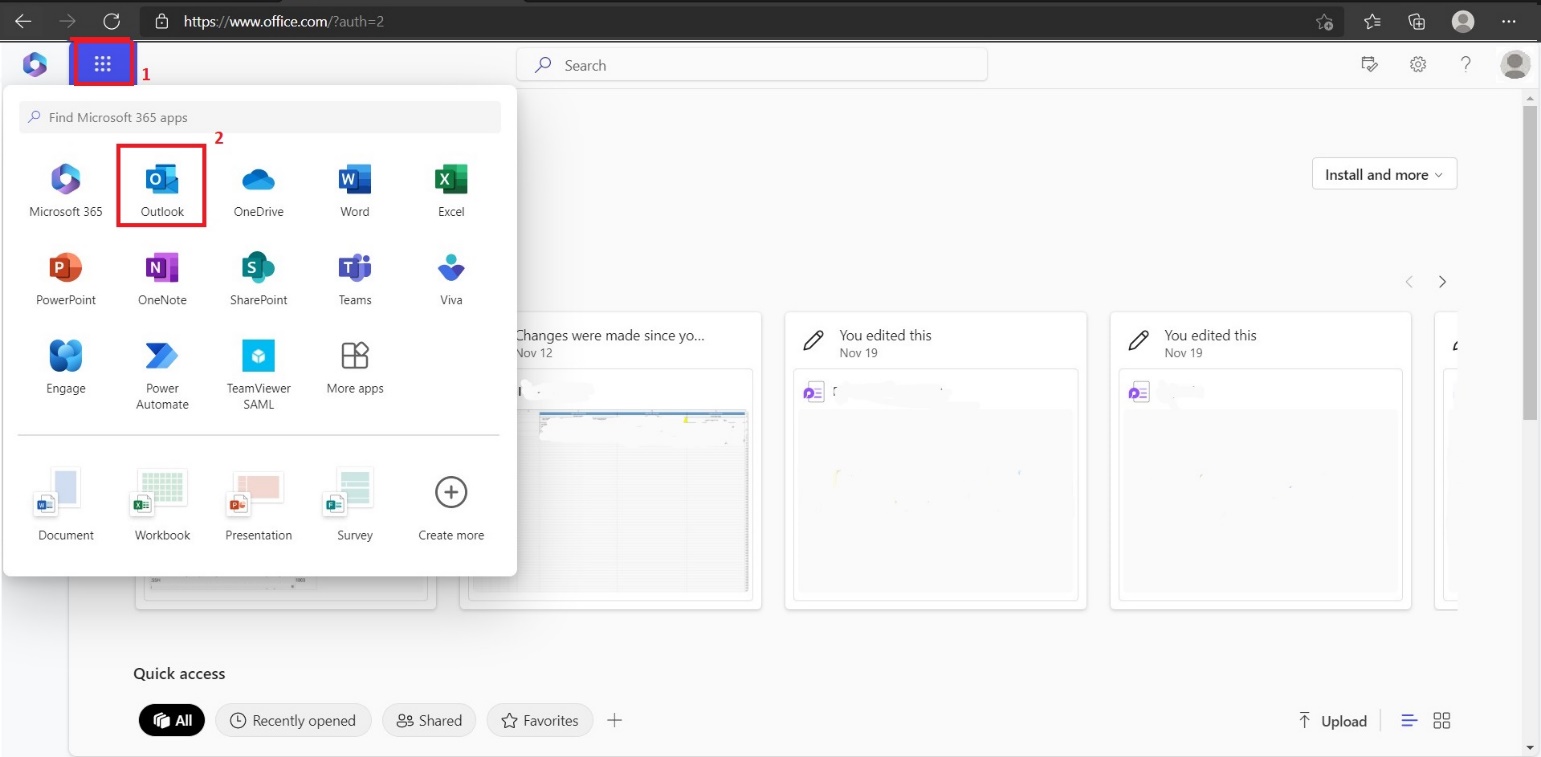The image size is (1541, 757).
Task: Open the Excel app
Action: pos(451,192)
